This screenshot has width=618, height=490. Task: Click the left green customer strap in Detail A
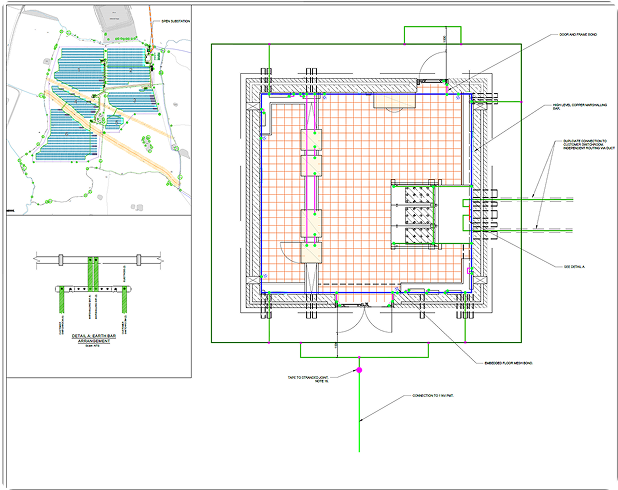pos(61,300)
